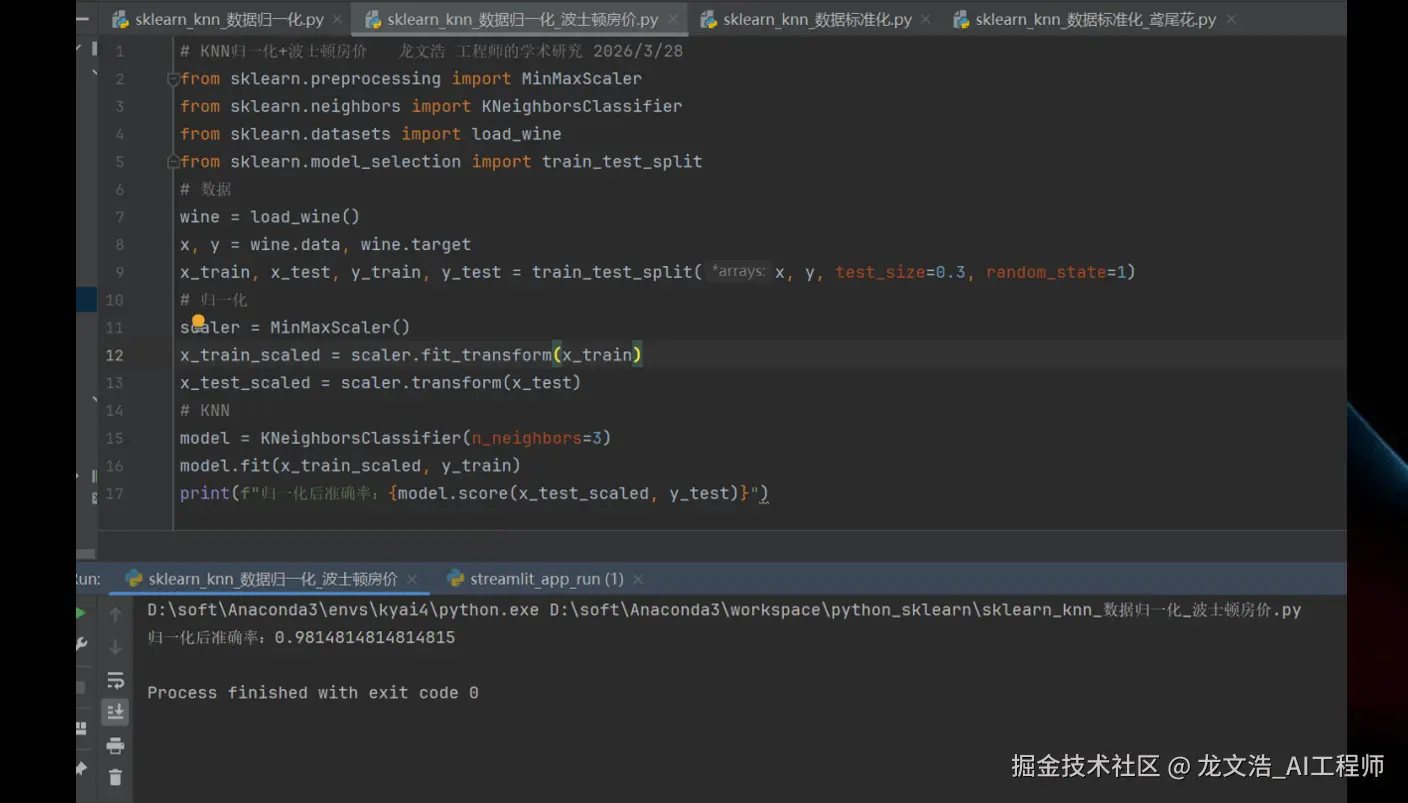Click the python.exe path in console output
This screenshot has width=1408, height=803.
(343, 609)
